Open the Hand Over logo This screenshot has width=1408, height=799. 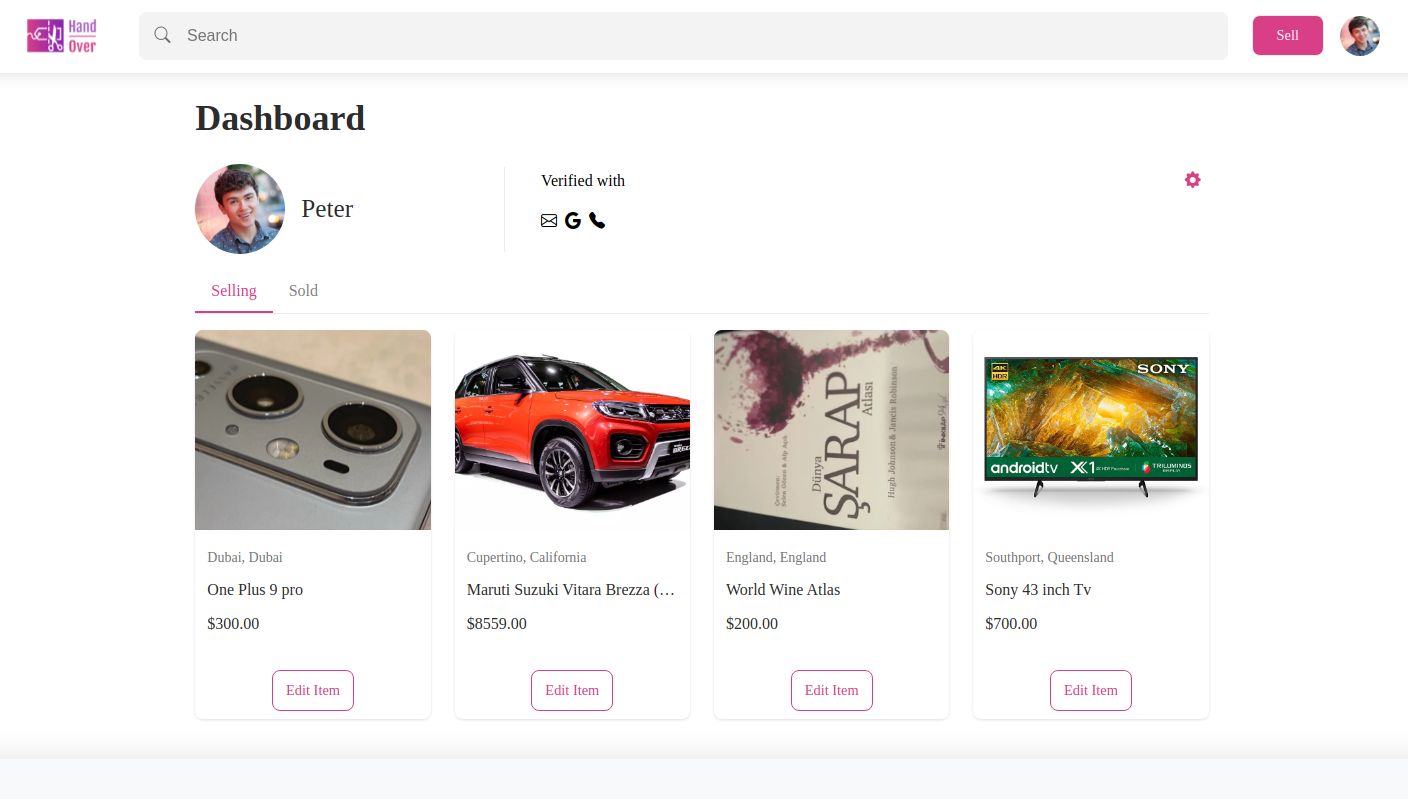coord(61,35)
